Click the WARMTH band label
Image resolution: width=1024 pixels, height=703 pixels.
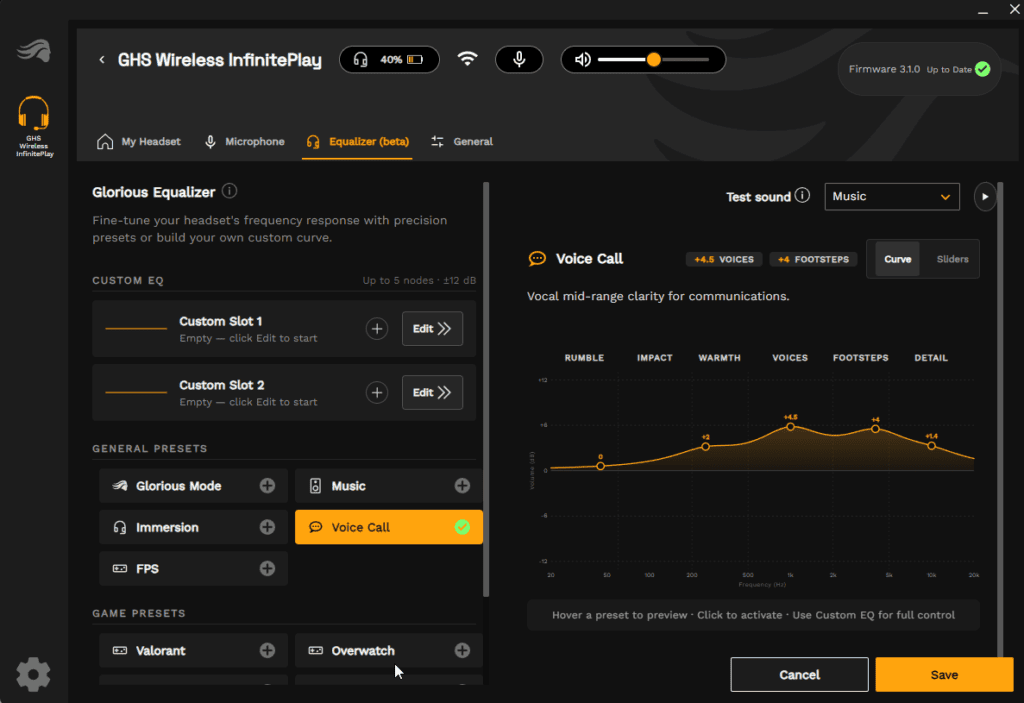[720, 358]
